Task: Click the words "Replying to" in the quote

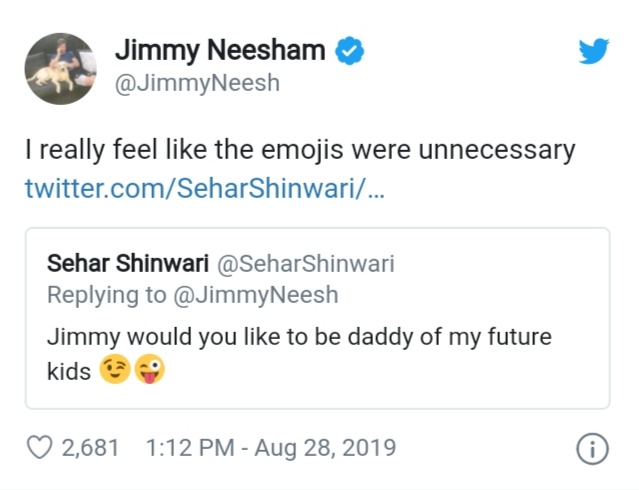Action: tap(109, 294)
